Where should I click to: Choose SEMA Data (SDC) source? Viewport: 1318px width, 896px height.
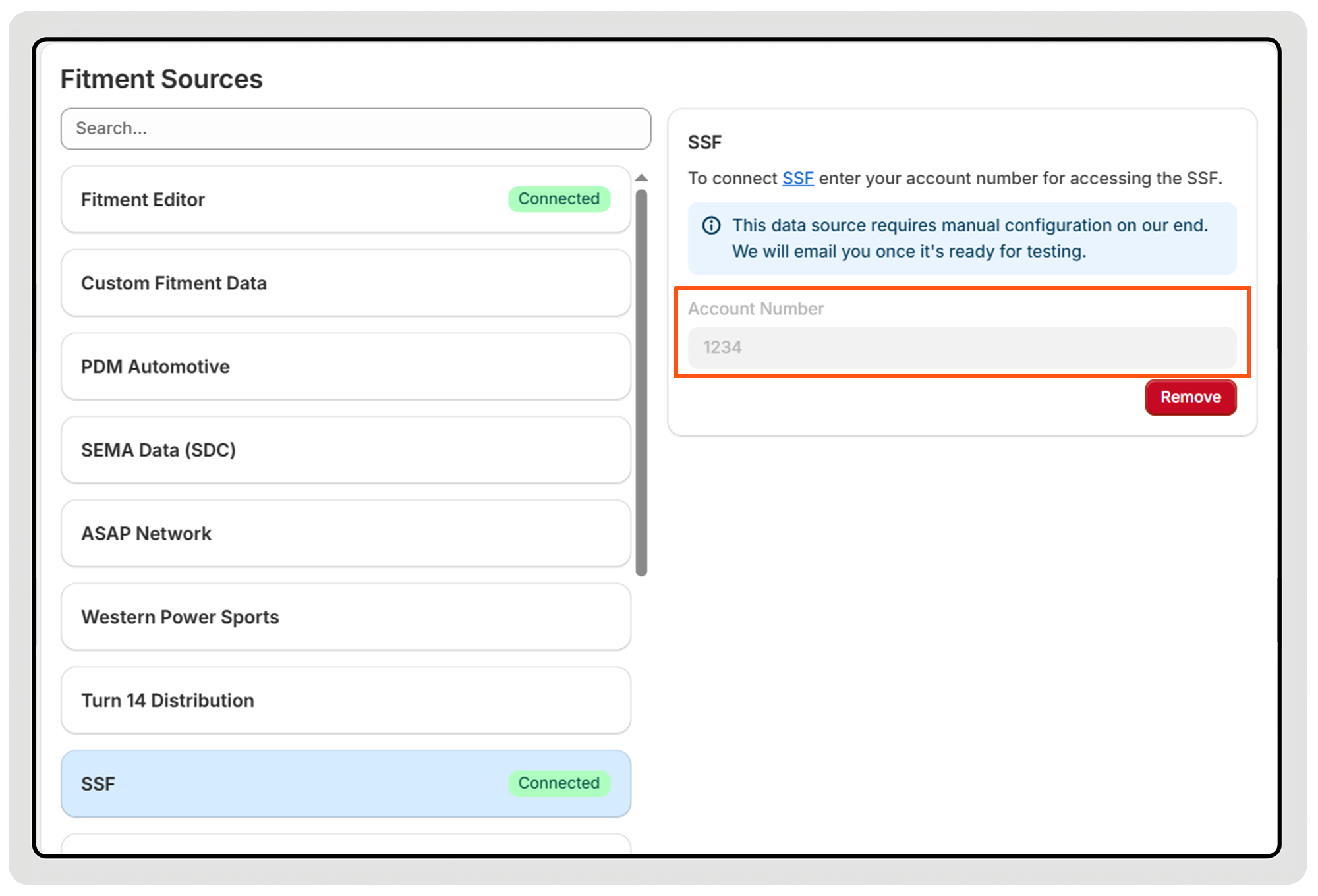tap(346, 450)
